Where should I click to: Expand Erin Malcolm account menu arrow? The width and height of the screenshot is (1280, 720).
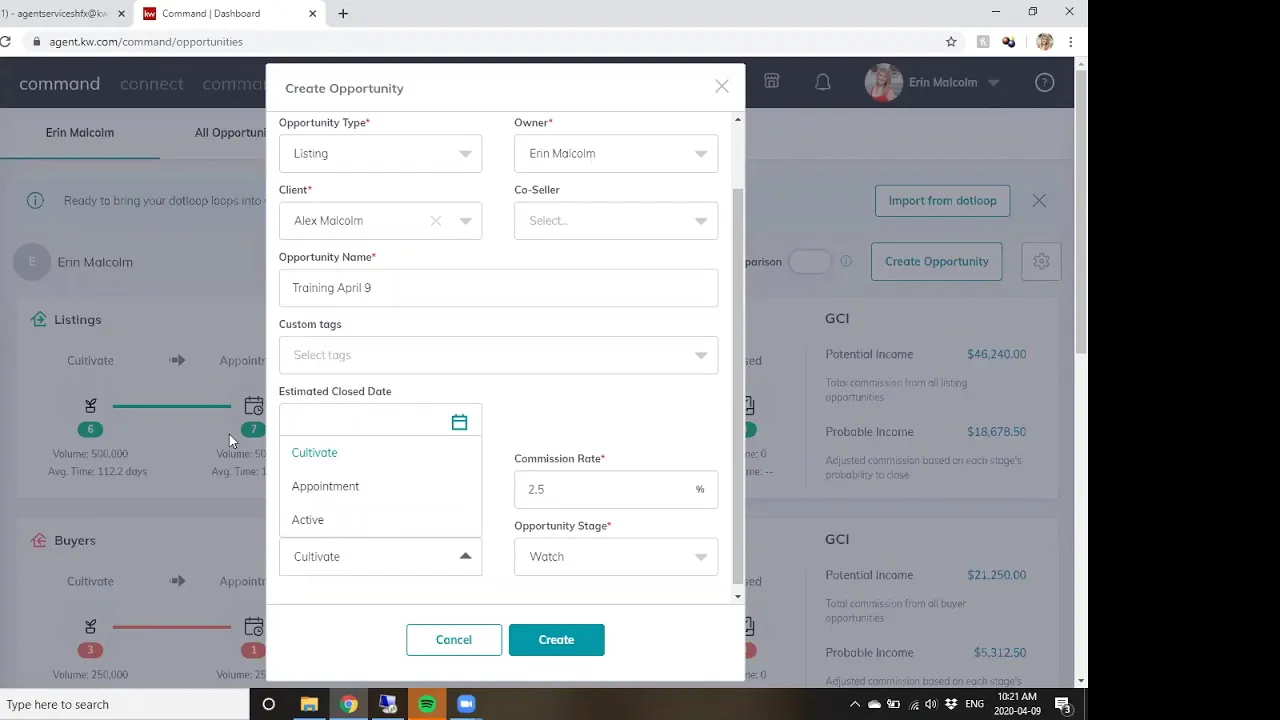[993, 83]
